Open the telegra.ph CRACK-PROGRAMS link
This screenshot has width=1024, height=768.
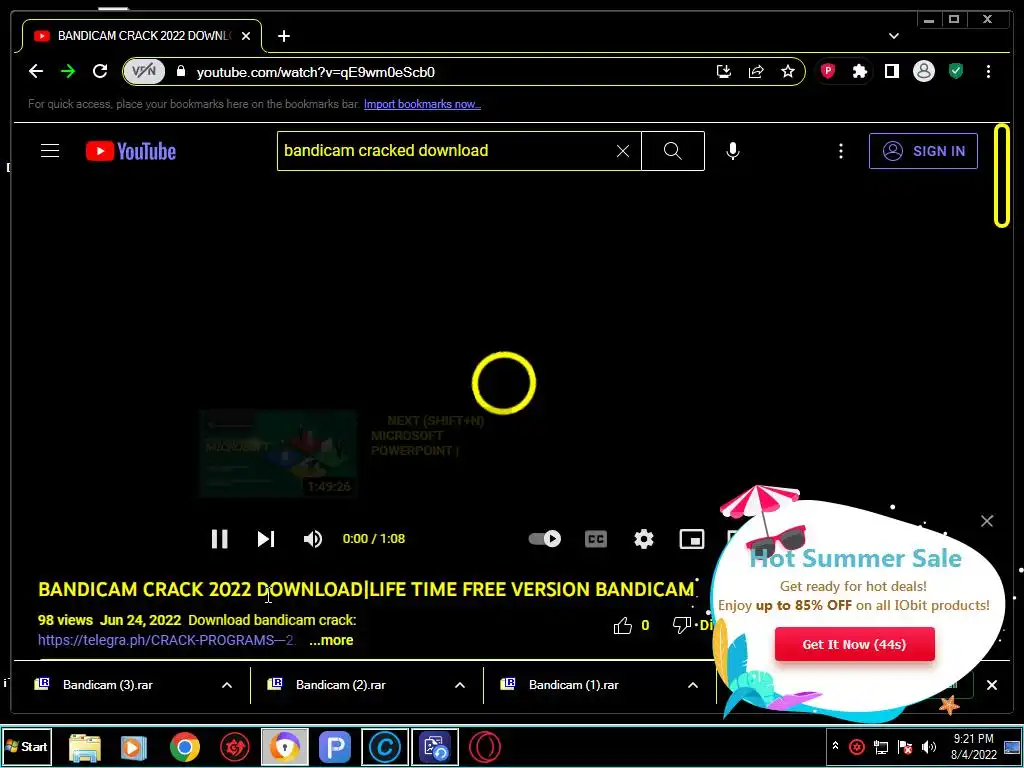point(167,640)
